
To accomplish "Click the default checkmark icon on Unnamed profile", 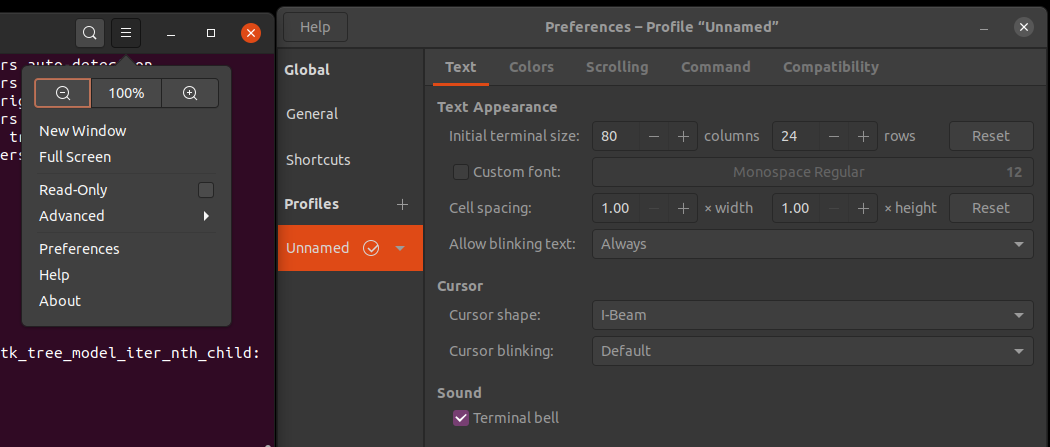I will [371, 248].
